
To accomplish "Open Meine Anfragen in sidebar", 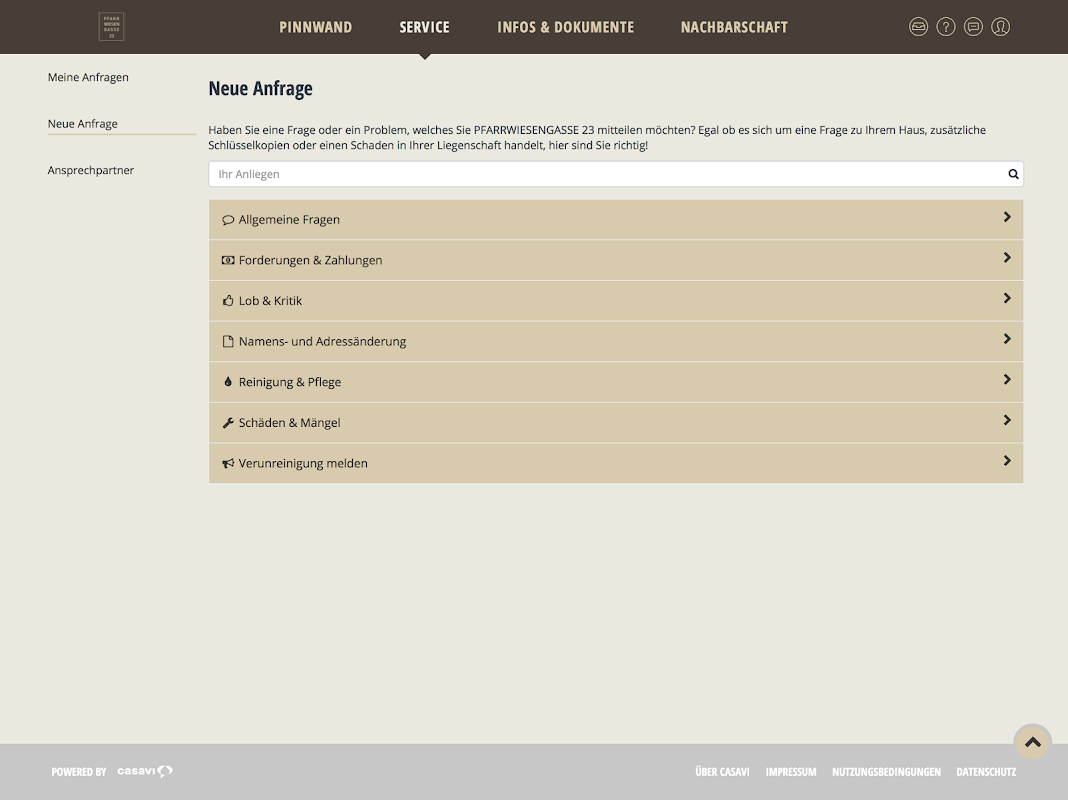I will [x=88, y=78].
